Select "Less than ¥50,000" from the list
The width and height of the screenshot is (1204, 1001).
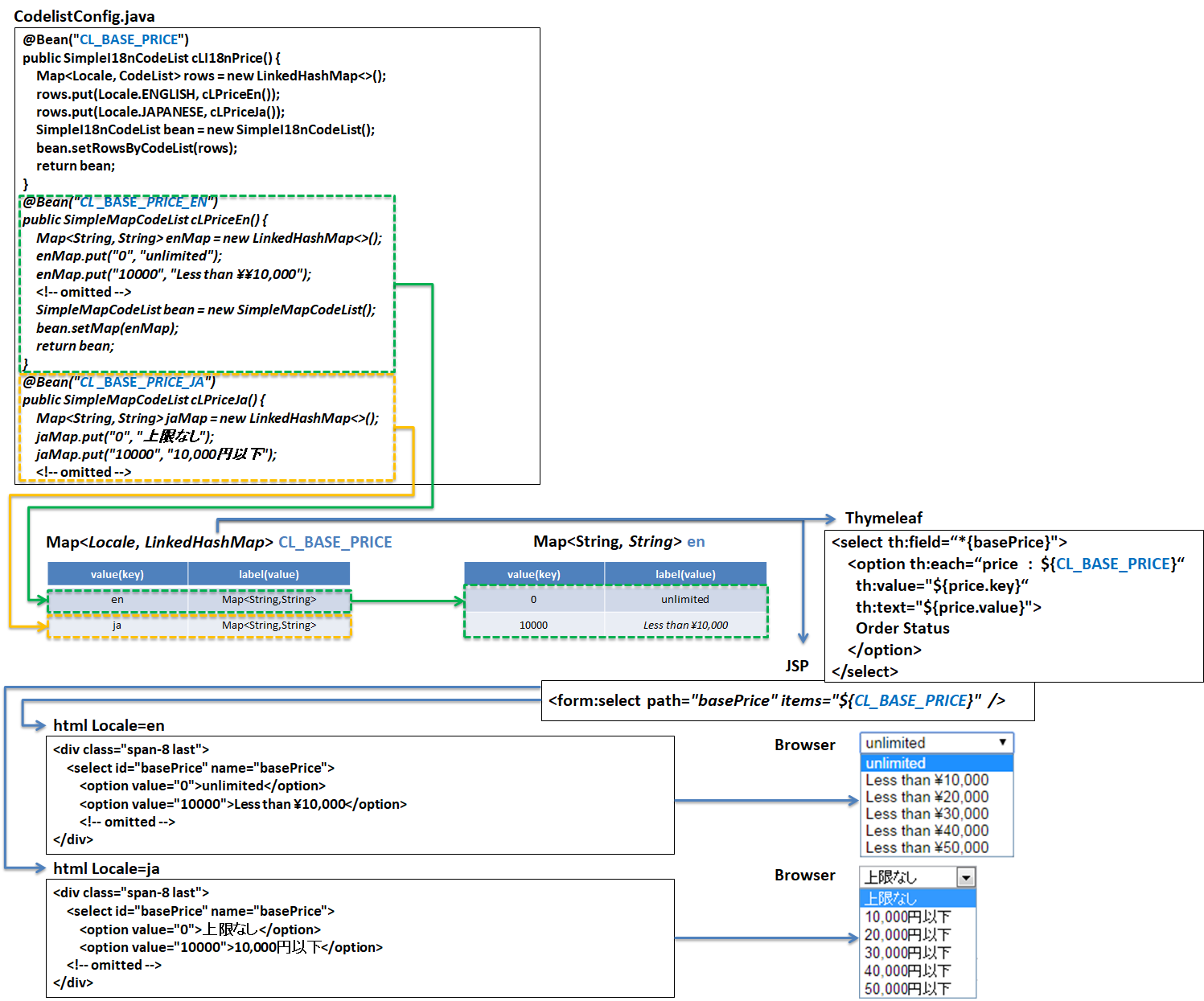(x=927, y=847)
